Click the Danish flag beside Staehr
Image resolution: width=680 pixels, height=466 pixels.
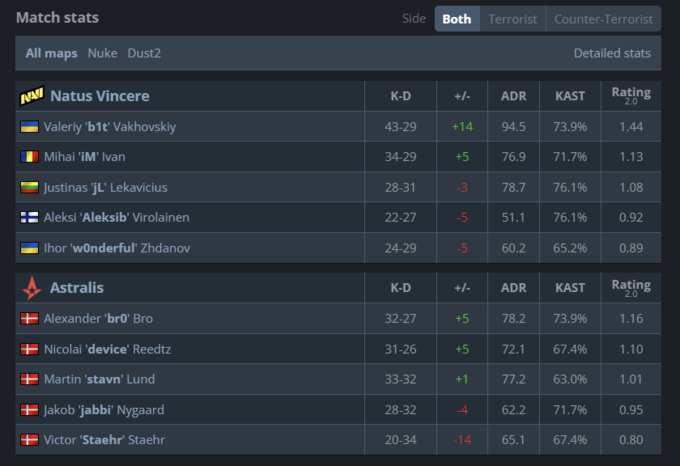click(x=29, y=440)
